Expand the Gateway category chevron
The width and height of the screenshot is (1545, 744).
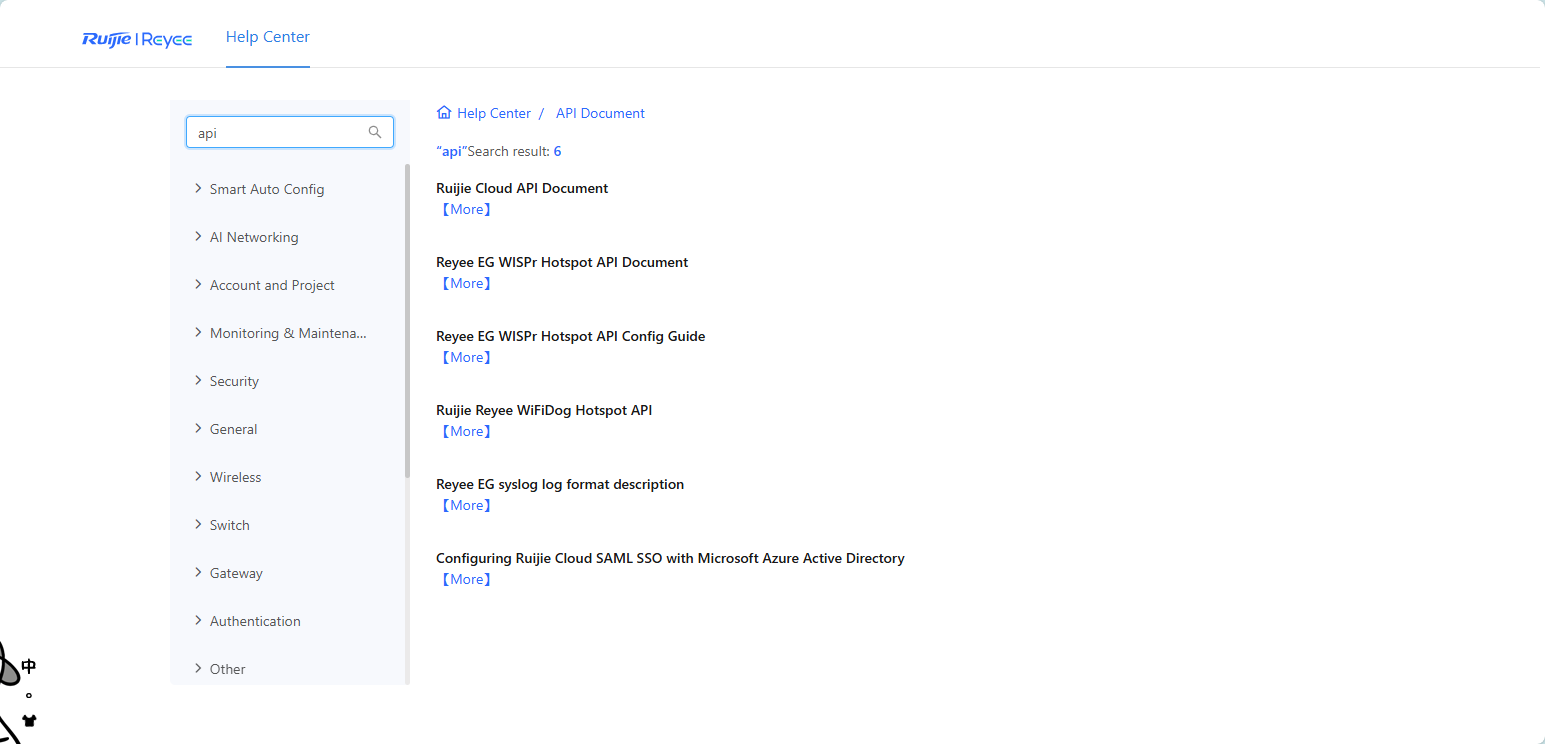pyautogui.click(x=198, y=572)
